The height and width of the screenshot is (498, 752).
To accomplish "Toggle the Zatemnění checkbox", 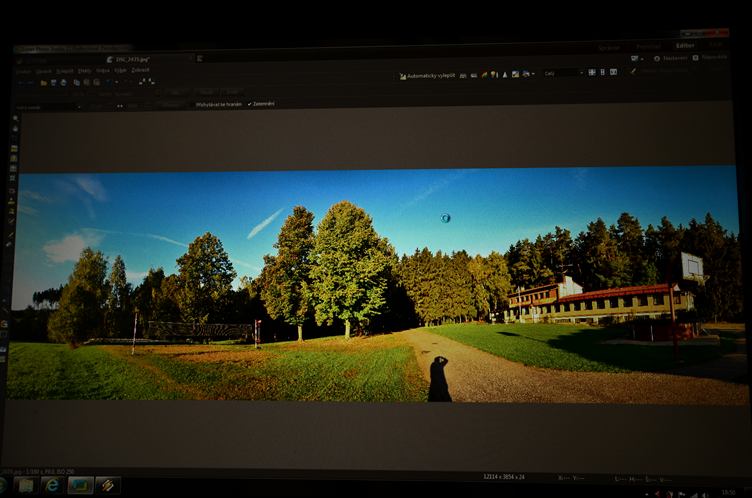I will point(261,104).
